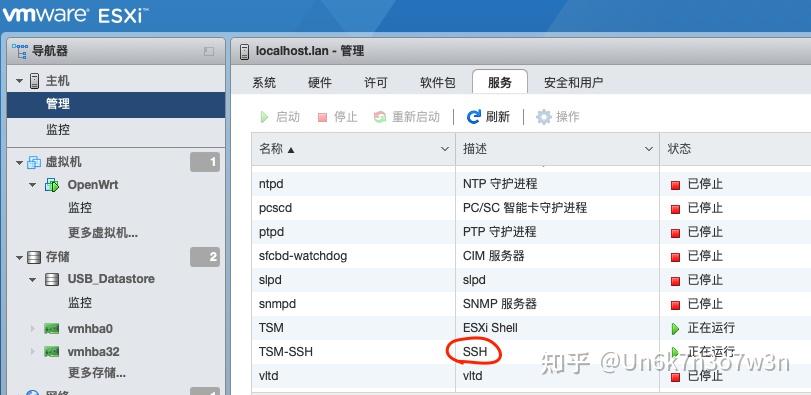Click the host icon in the localhost.lan title
Viewport: 811px width, 395px height.
245,51
